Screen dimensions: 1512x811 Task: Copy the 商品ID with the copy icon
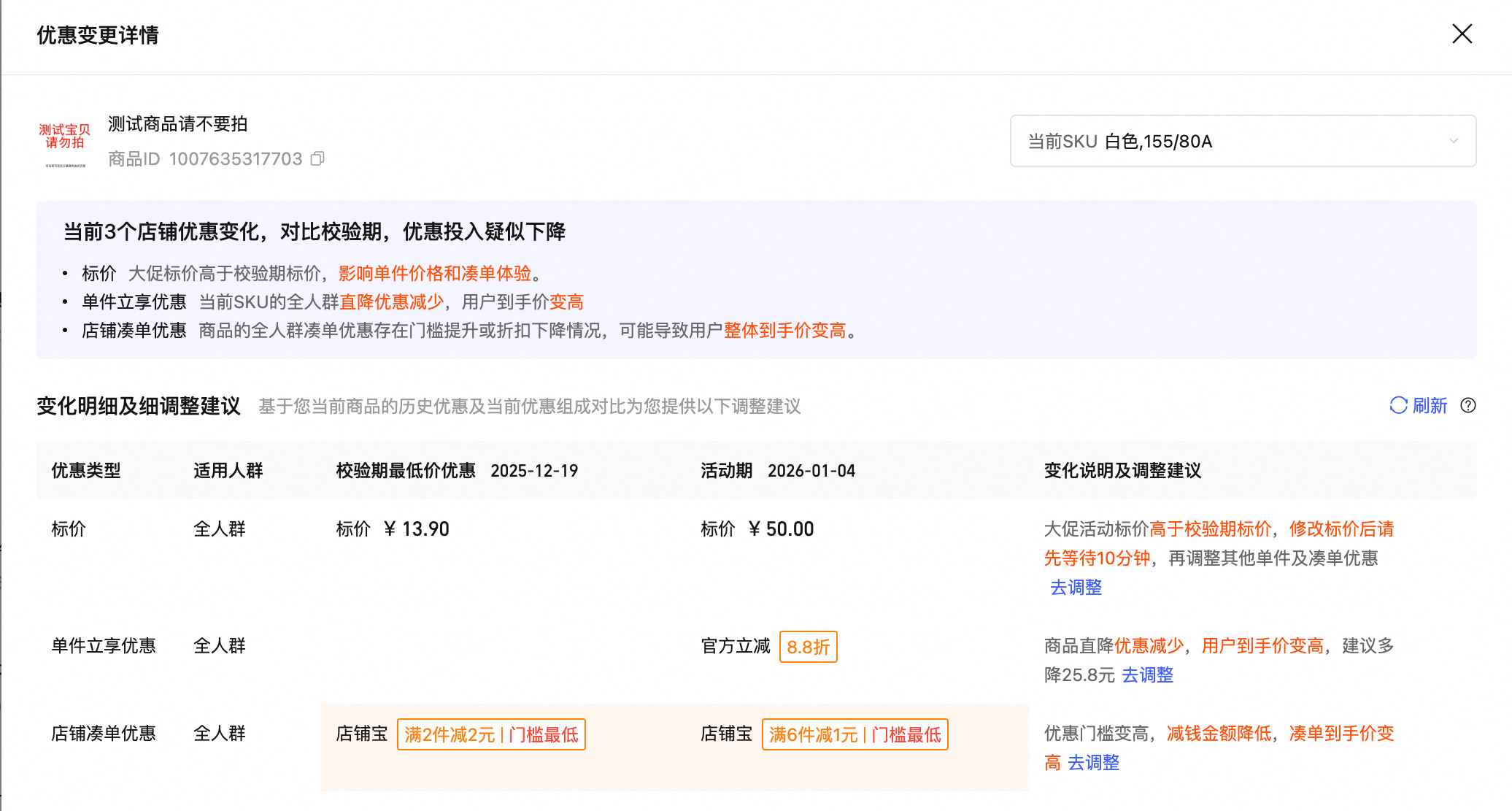click(317, 158)
